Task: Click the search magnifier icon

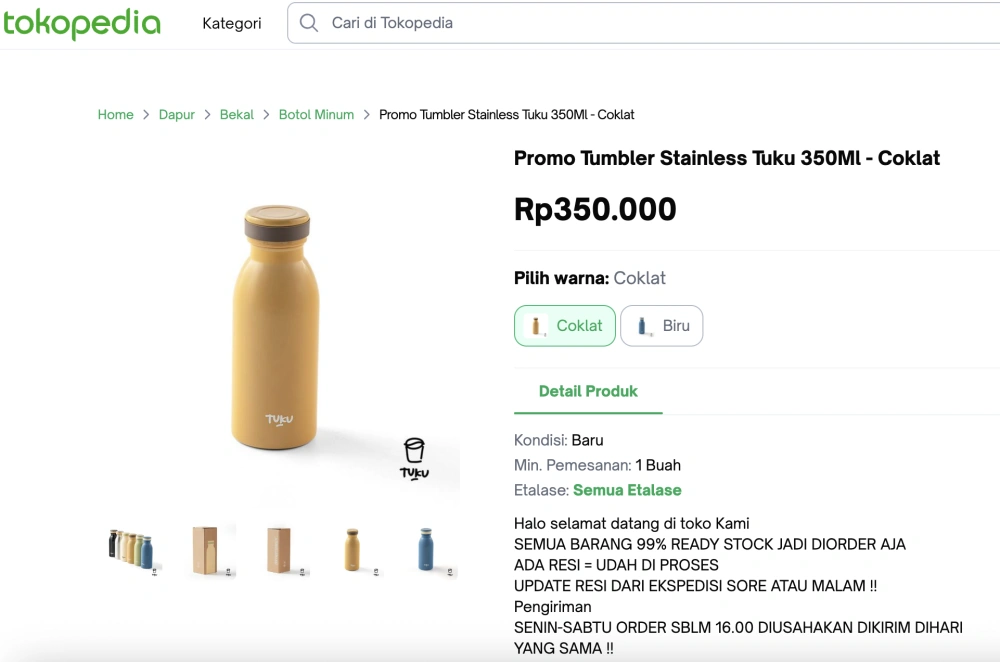Action: click(x=309, y=22)
